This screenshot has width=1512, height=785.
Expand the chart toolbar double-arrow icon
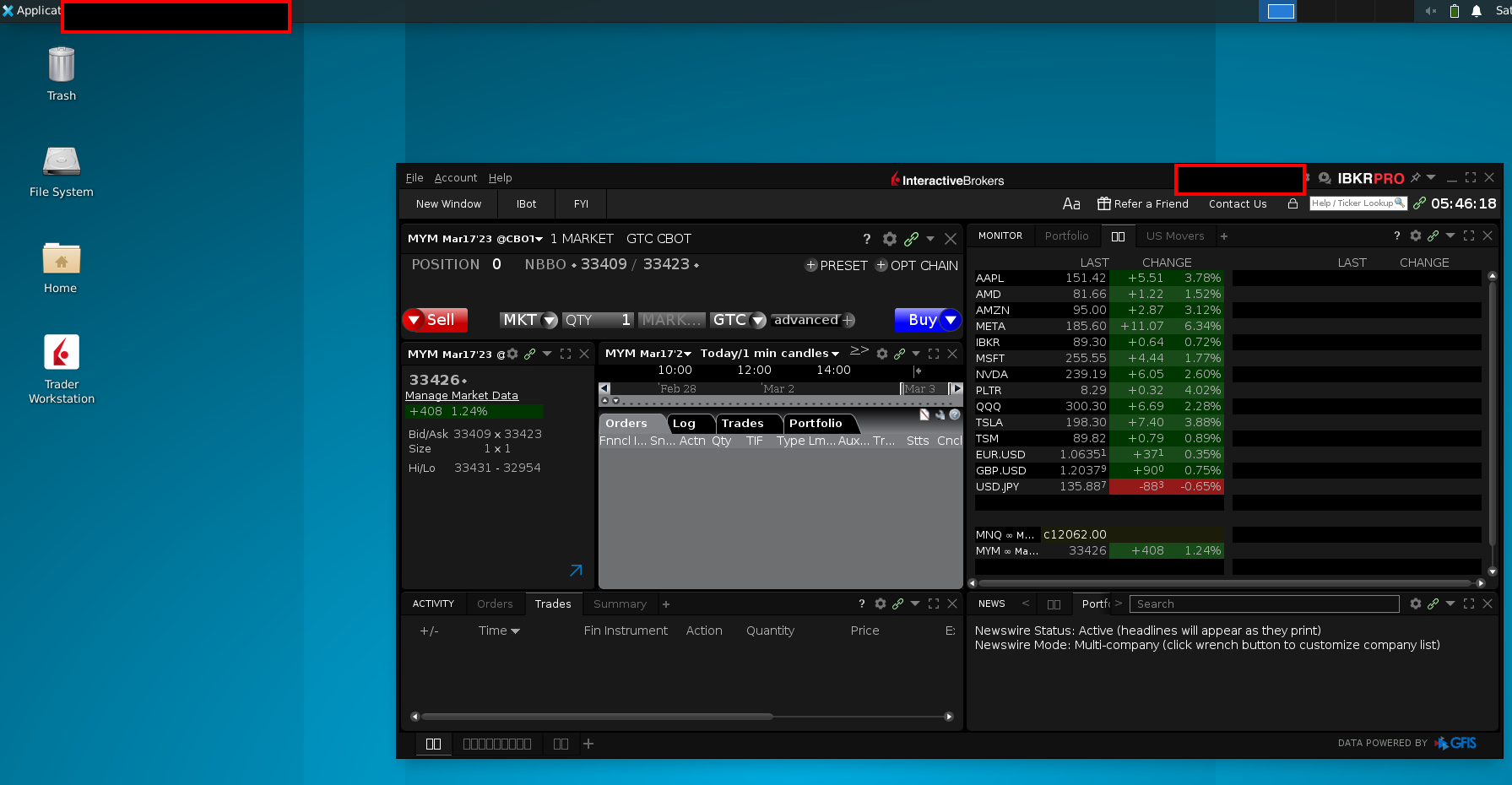click(x=859, y=351)
